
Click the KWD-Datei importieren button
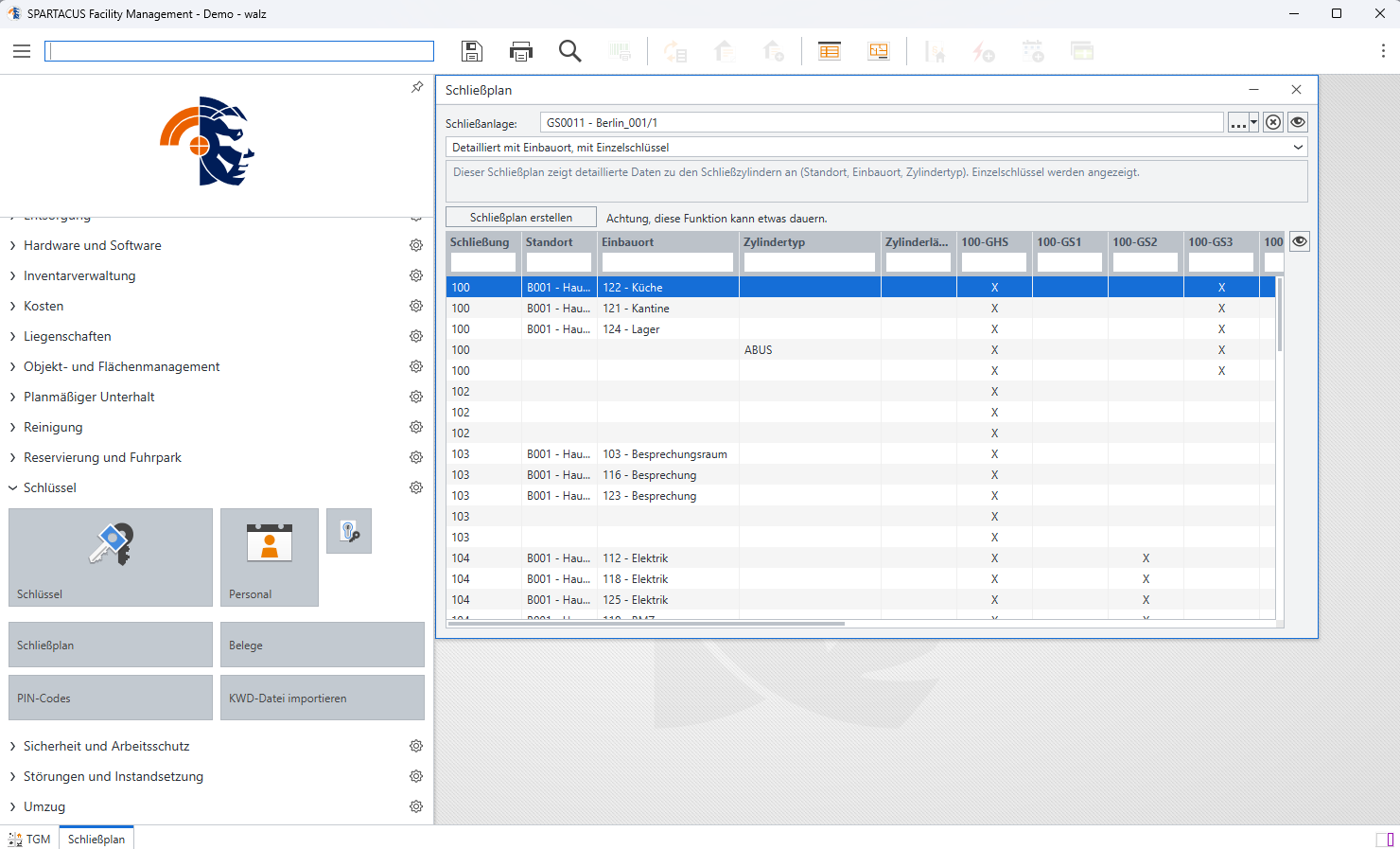point(322,698)
